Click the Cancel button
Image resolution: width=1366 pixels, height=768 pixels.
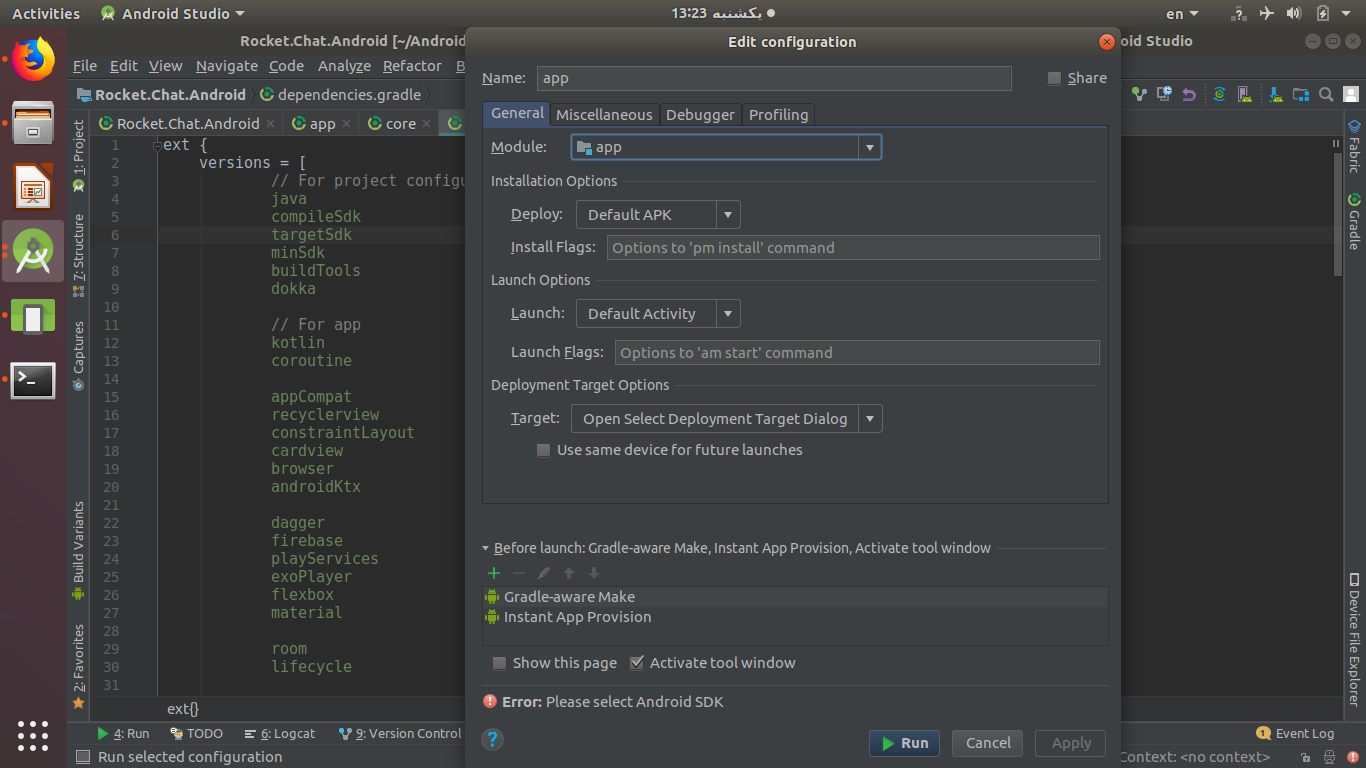988,743
